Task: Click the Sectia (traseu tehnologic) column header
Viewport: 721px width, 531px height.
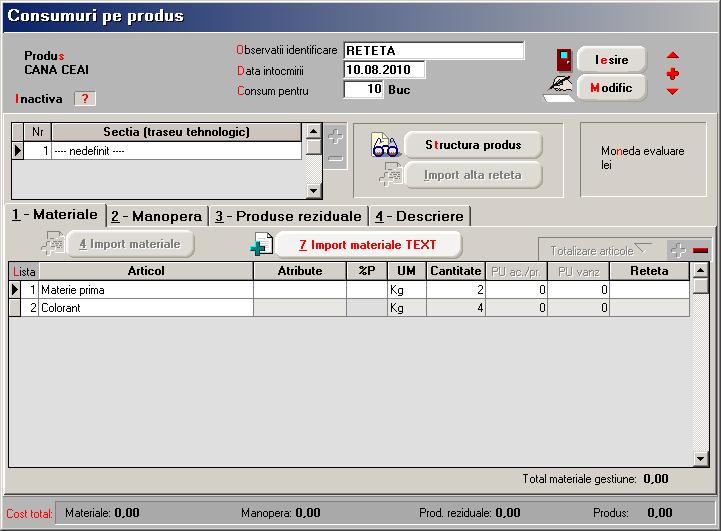Action: tap(177, 132)
